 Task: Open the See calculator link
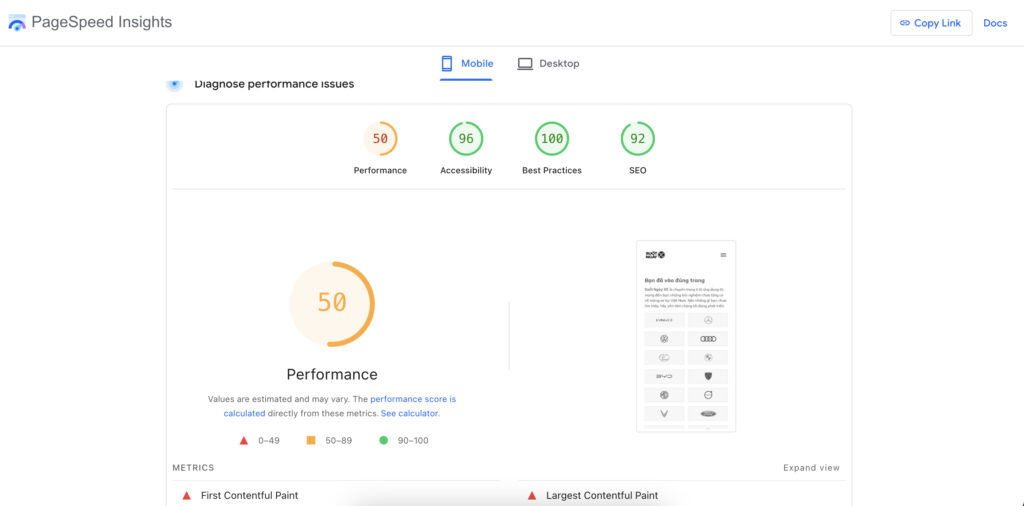click(x=409, y=413)
